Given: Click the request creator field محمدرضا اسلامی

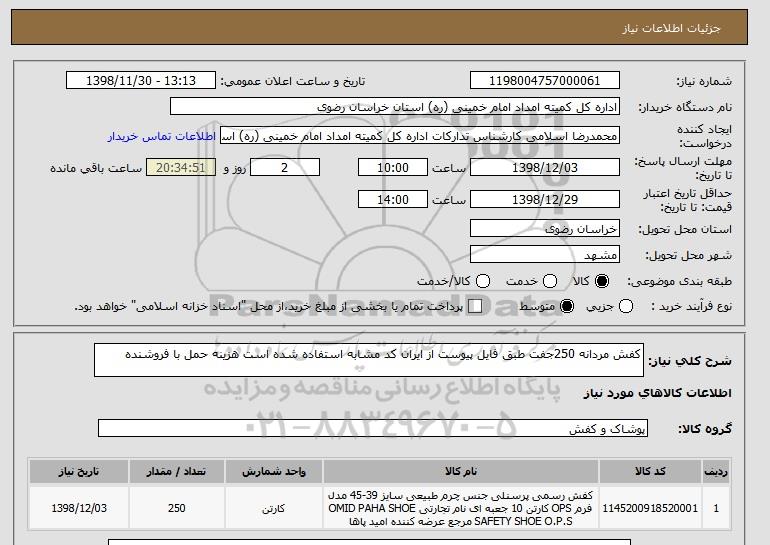Looking at the screenshot, I should [x=420, y=136].
